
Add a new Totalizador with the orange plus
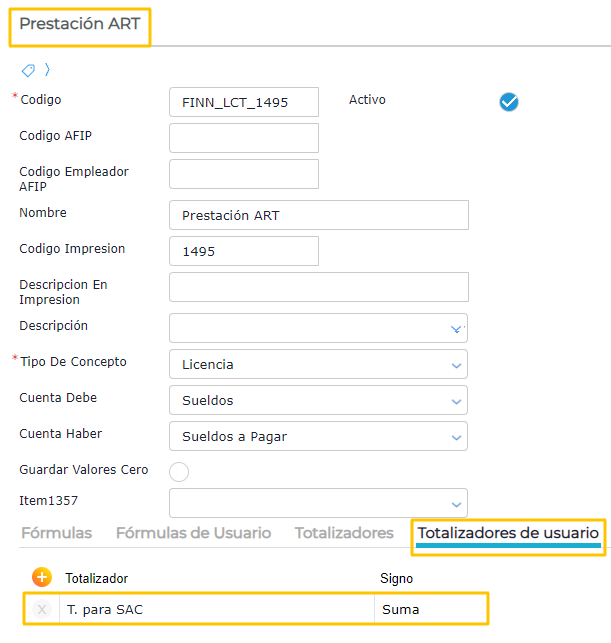click(x=42, y=577)
